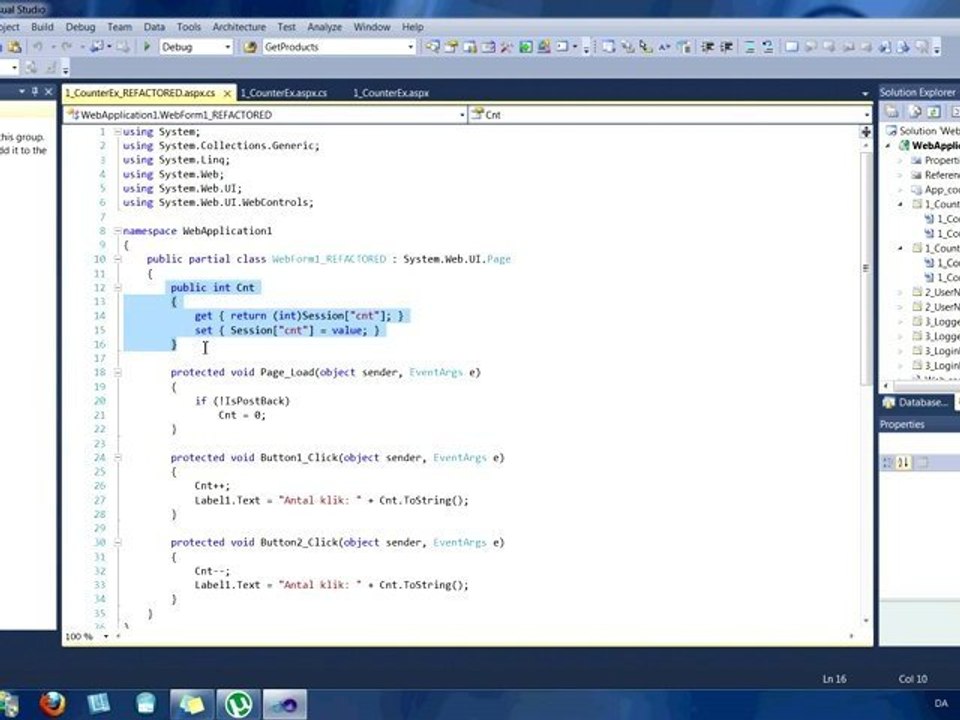Collapse the Button2_Click method outline
The image size is (960, 720).
click(x=117, y=542)
